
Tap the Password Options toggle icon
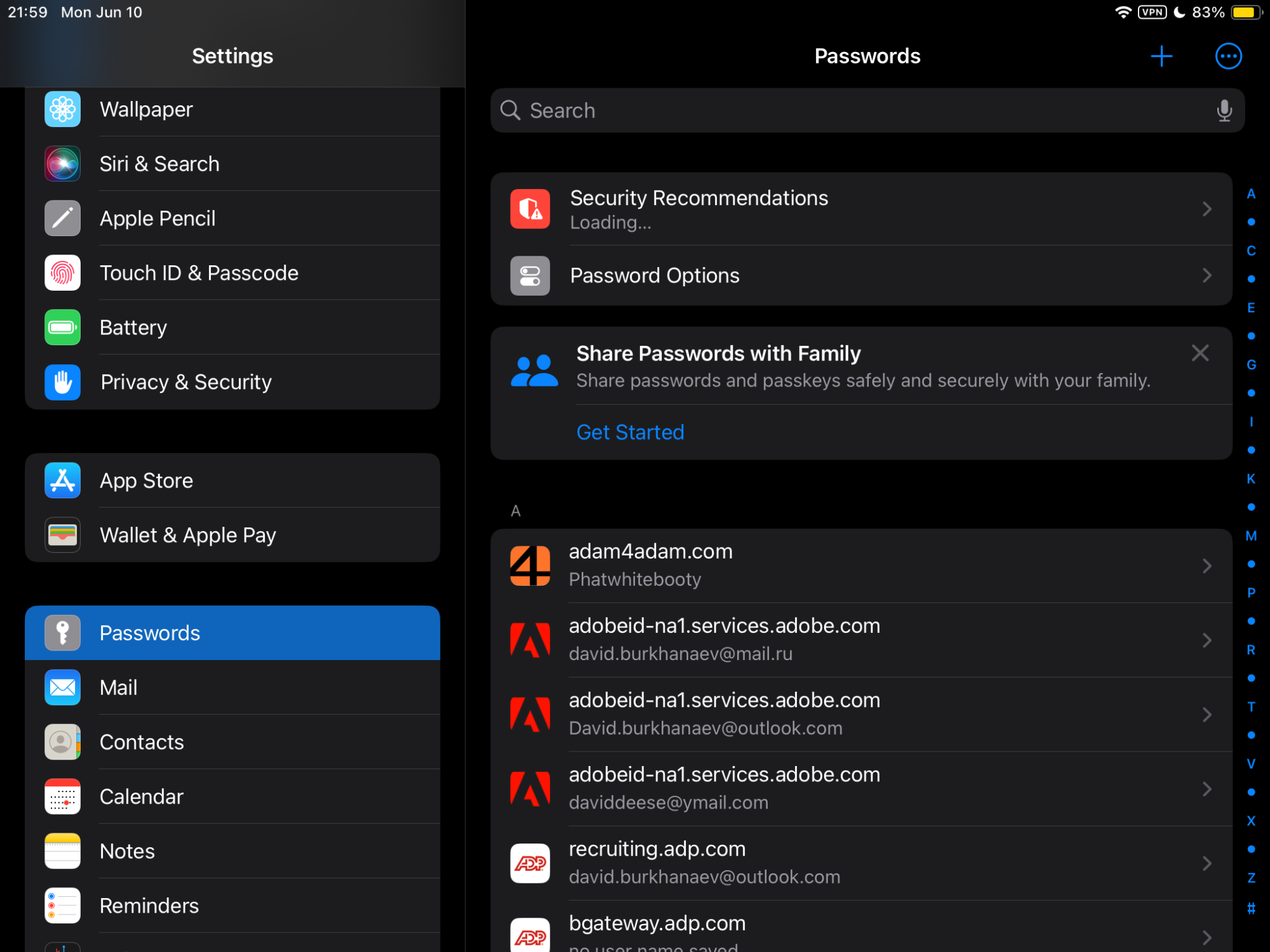pos(530,275)
